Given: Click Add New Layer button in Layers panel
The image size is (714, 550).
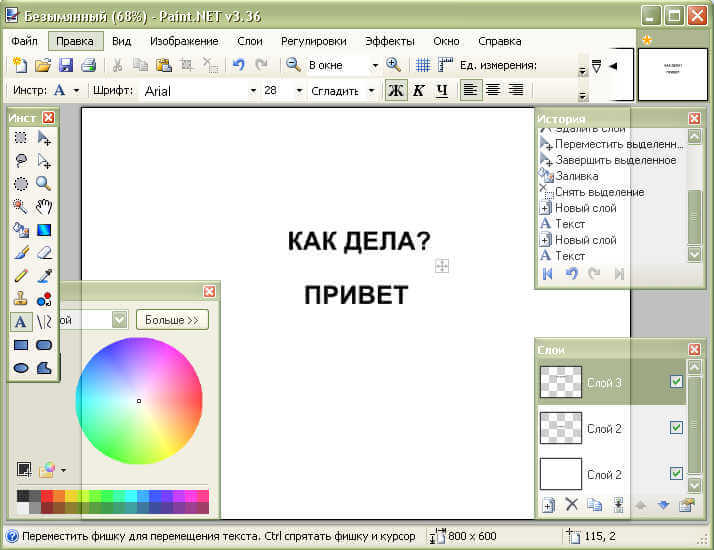Looking at the screenshot, I should [x=549, y=505].
